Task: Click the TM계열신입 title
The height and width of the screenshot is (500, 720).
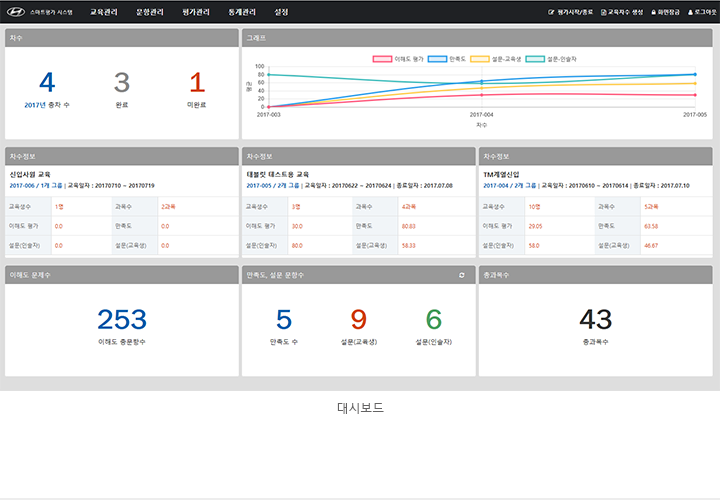Action: [x=501, y=174]
